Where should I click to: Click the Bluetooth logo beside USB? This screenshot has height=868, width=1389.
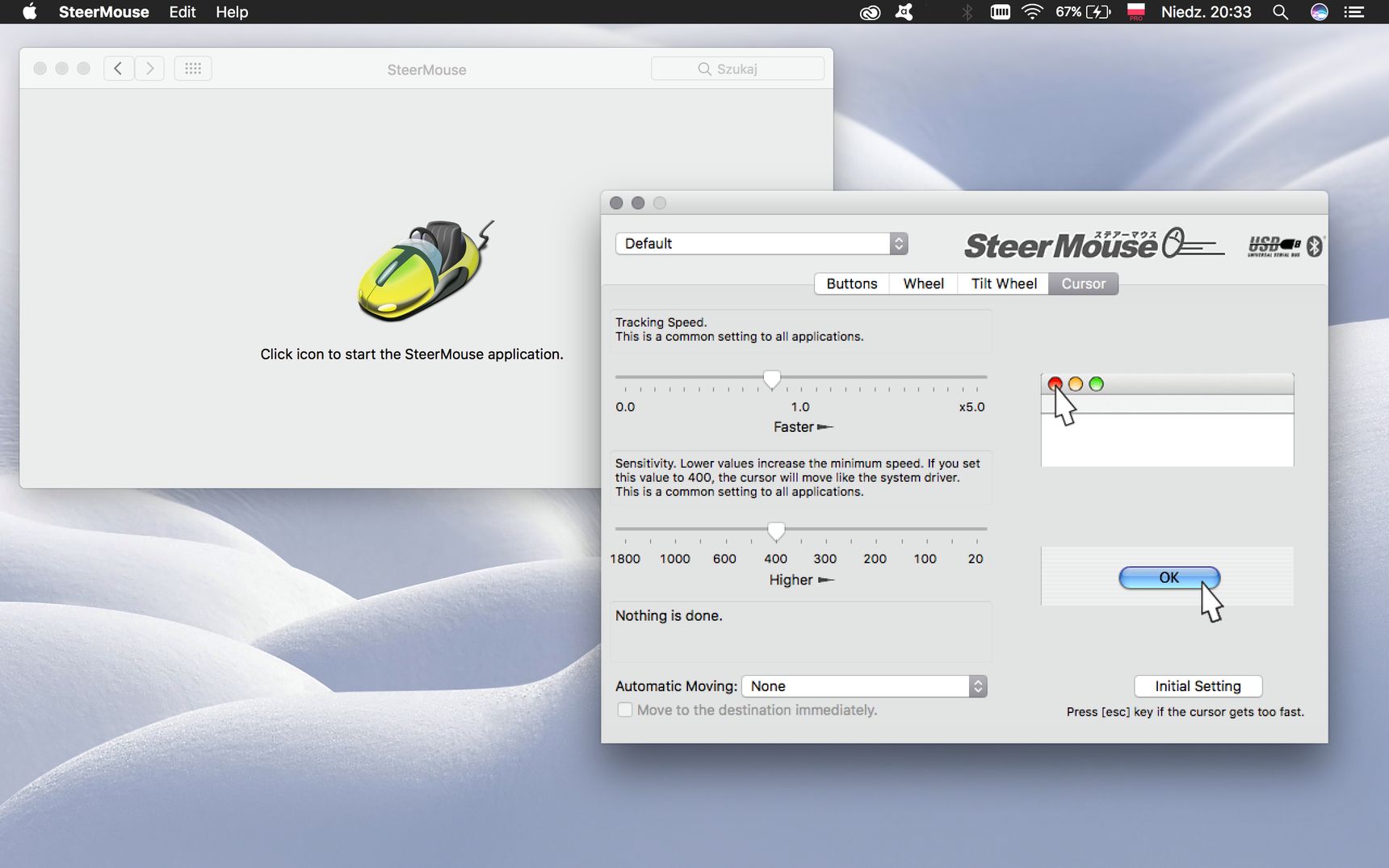pos(1315,245)
